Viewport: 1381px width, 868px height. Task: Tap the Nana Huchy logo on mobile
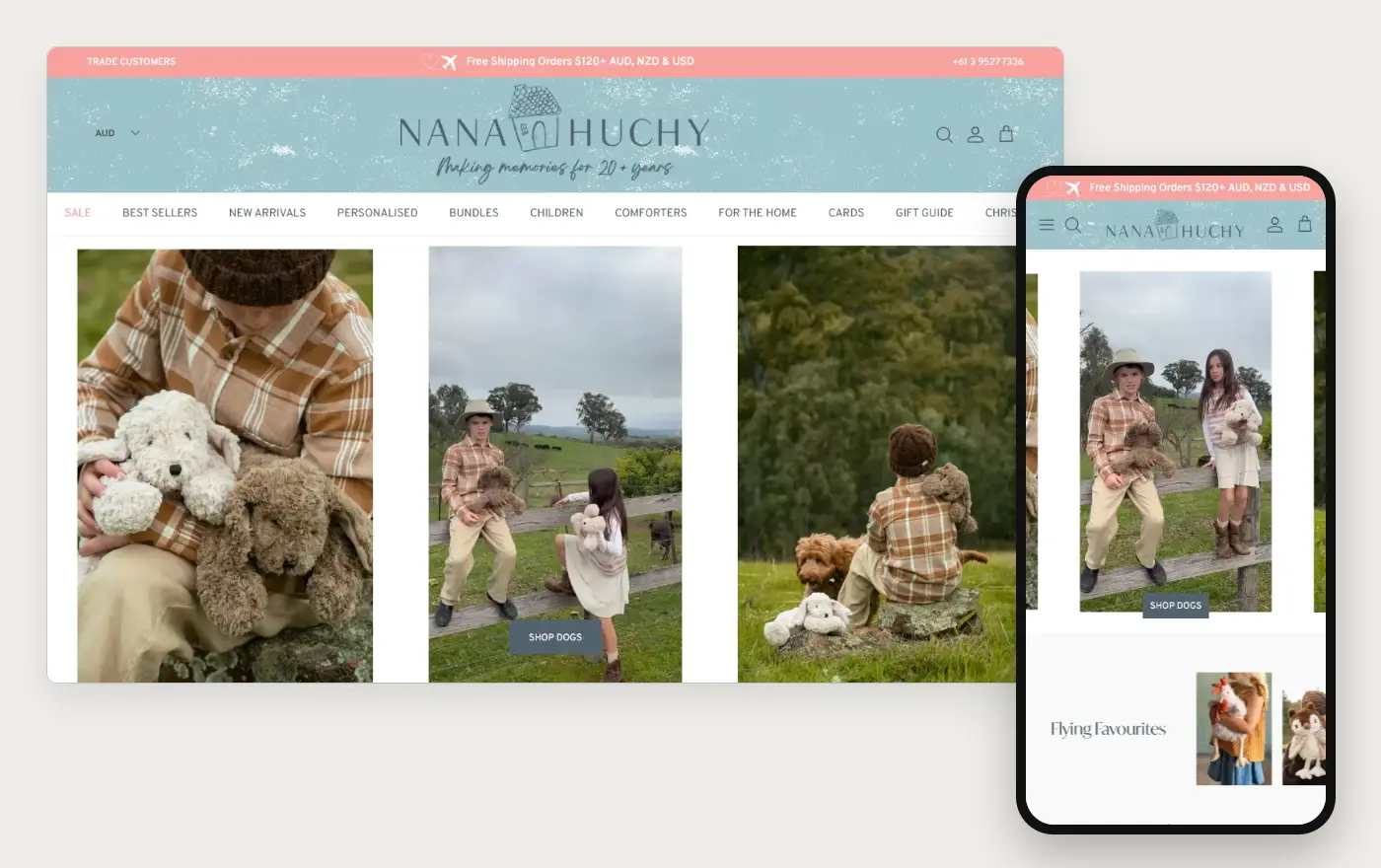1174,226
